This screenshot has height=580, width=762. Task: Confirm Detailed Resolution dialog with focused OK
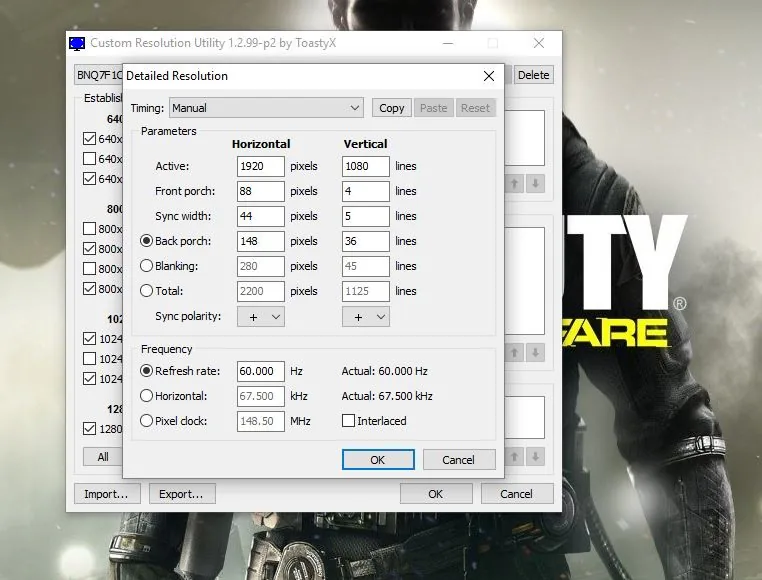[378, 459]
